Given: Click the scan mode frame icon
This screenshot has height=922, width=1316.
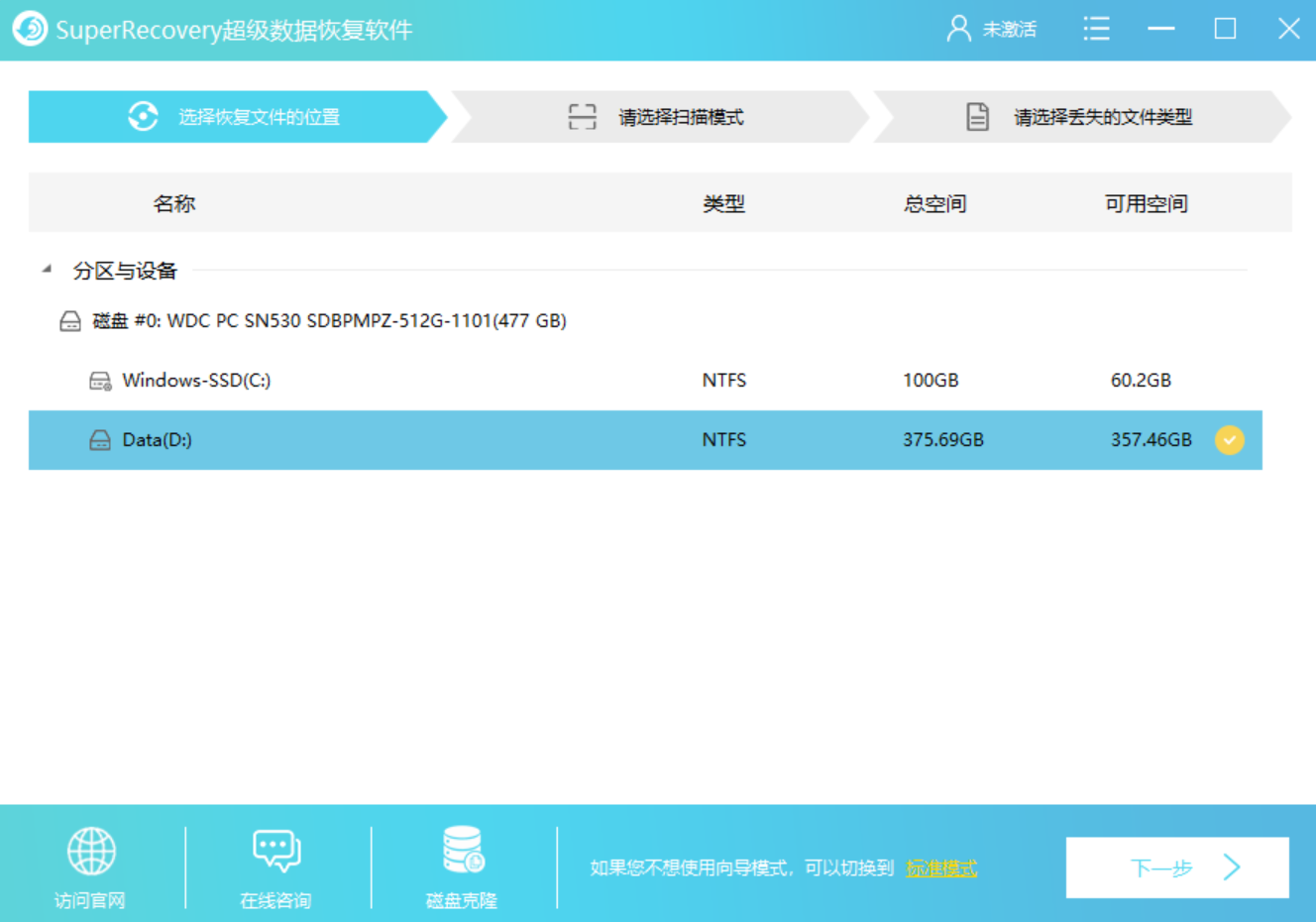Looking at the screenshot, I should 582,117.
